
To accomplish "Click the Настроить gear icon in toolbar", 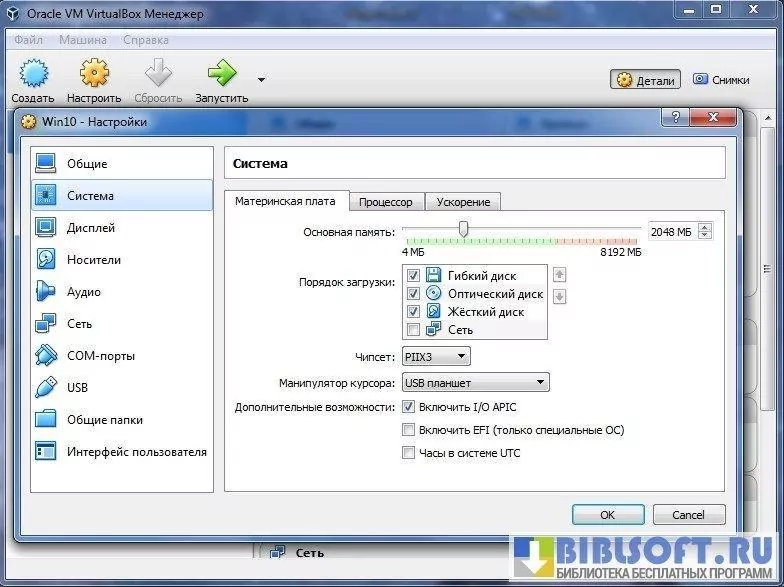I will tap(94, 73).
